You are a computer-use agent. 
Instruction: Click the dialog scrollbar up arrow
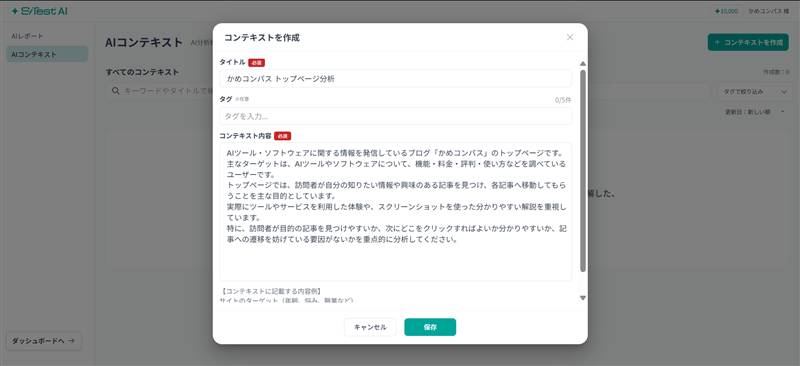583,64
